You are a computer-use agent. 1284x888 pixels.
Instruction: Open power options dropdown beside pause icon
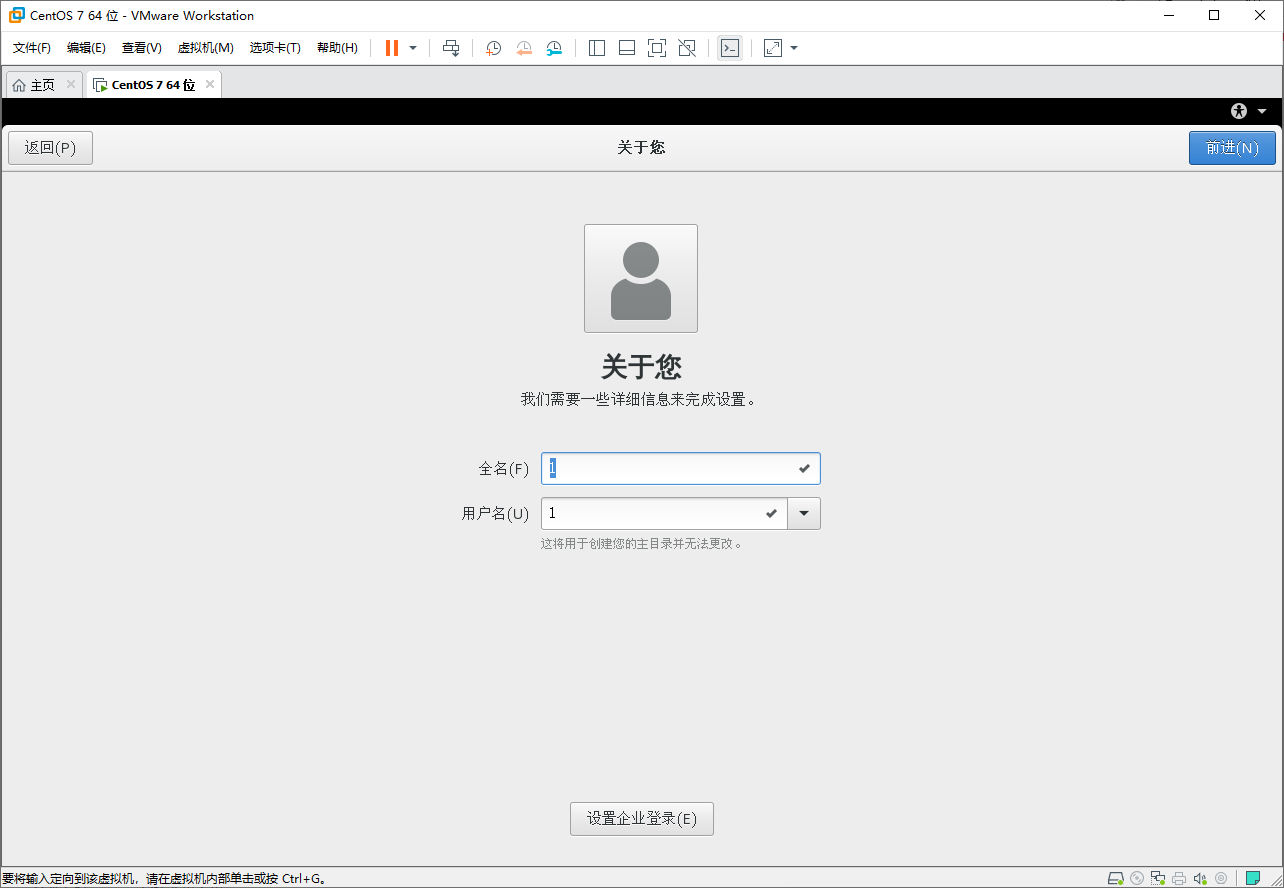point(413,48)
